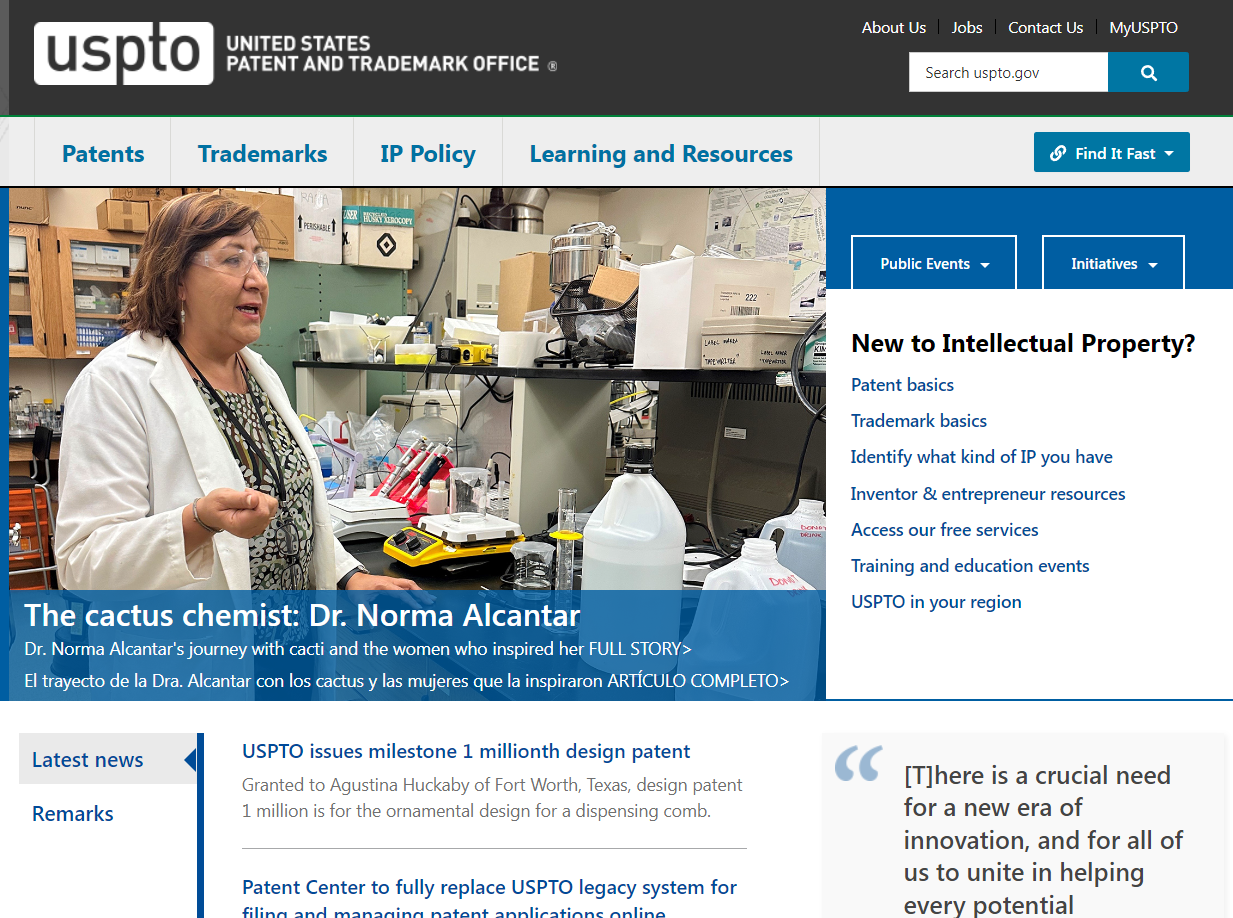Image resolution: width=1233 pixels, height=918 pixels.
Task: Open Learning and Resources menu
Action: click(660, 154)
